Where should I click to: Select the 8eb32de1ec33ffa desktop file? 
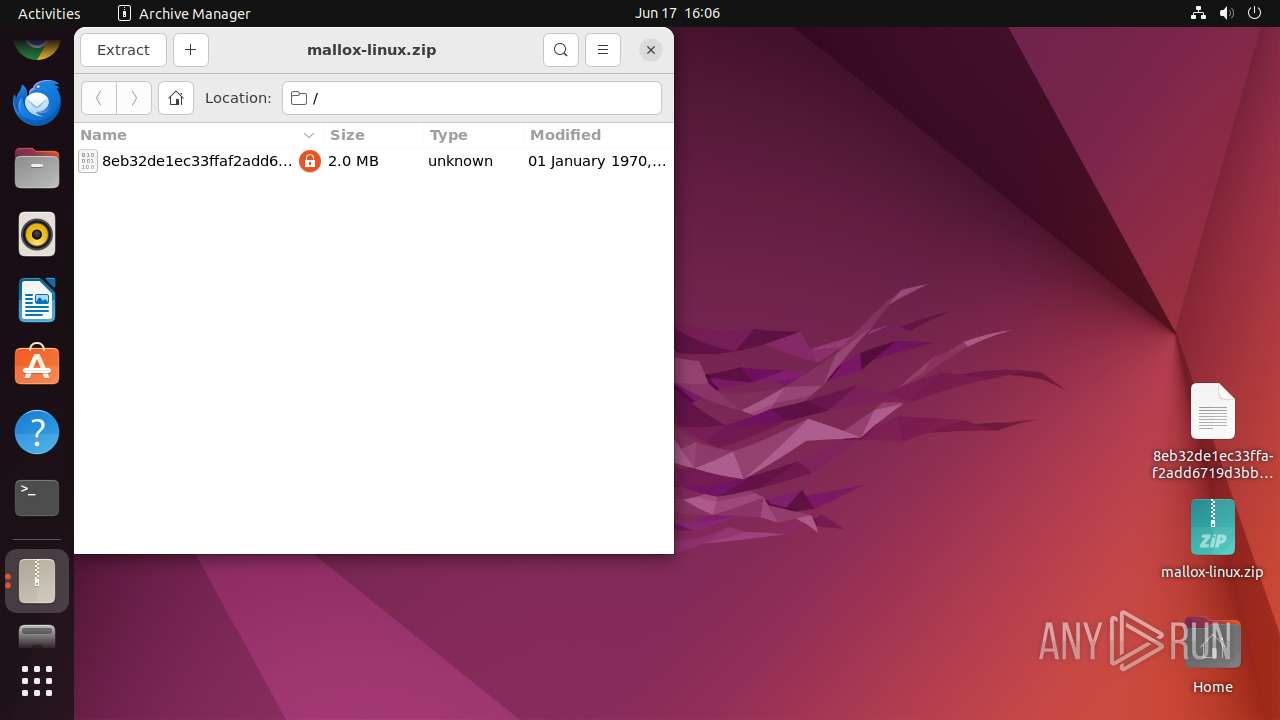pyautogui.click(x=1212, y=431)
